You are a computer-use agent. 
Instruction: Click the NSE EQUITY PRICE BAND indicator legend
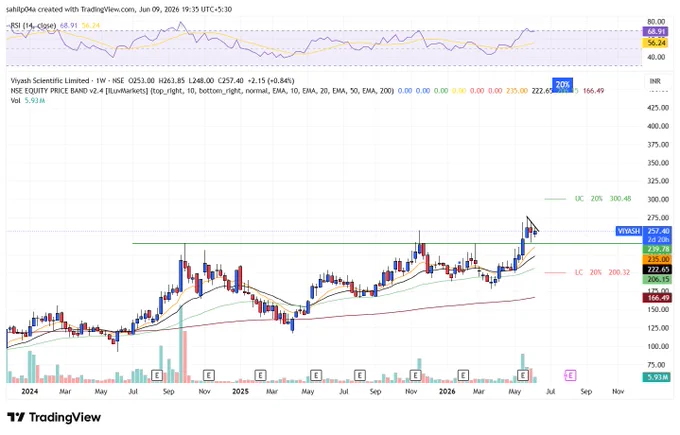point(202,91)
